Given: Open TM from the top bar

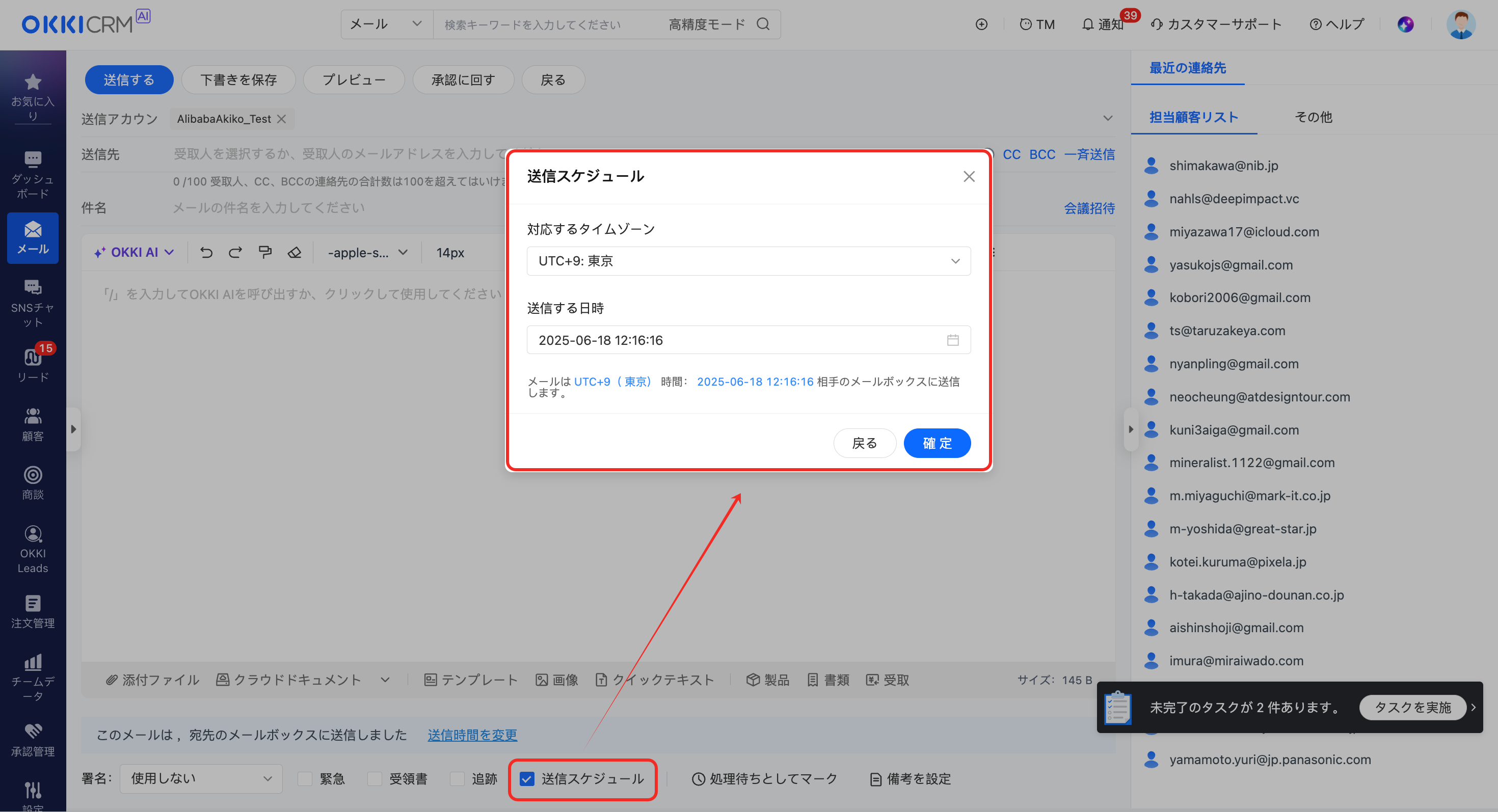Looking at the screenshot, I should [1037, 24].
